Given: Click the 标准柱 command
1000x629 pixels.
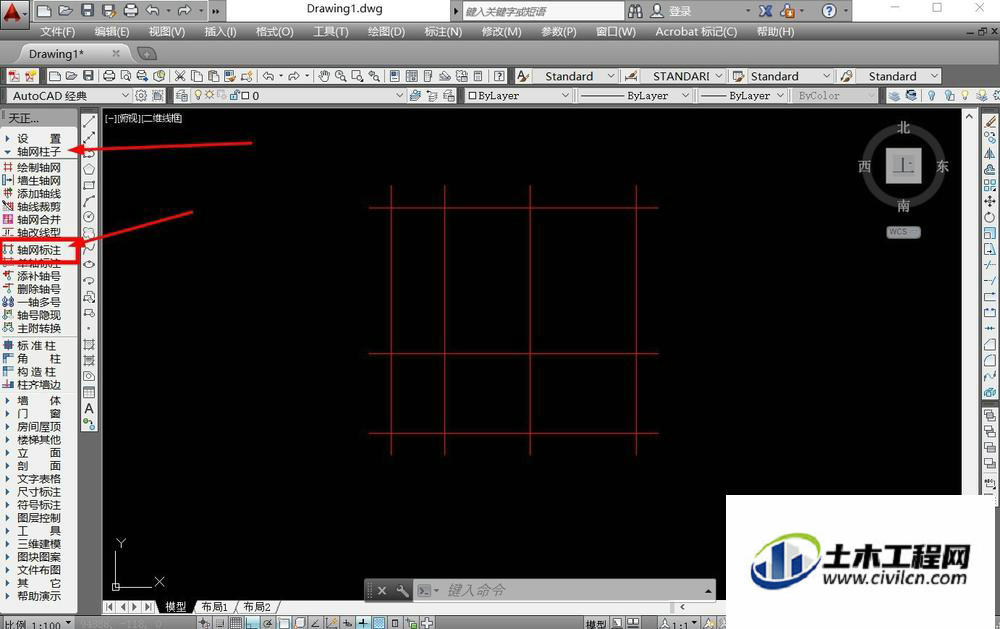Looking at the screenshot, I should 36,345.
